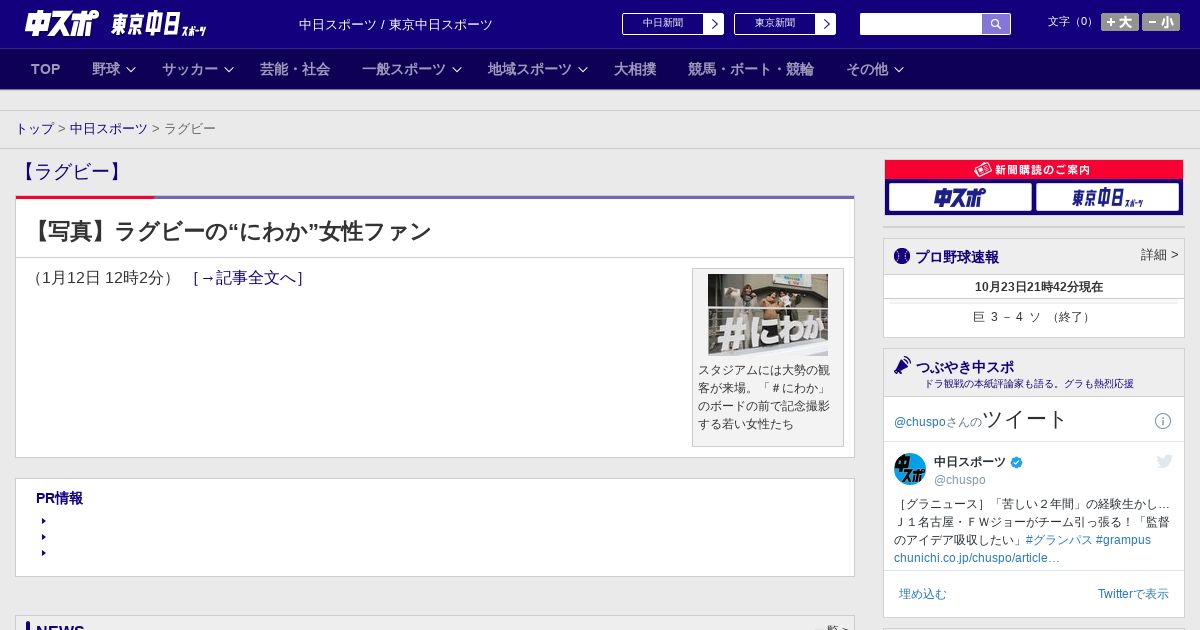
Task: Expand the その他 dropdown chevron
Action: (x=899, y=70)
